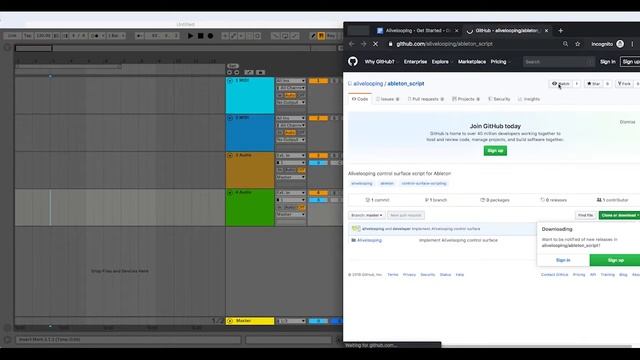Viewport: 640px width, 360px height.
Task: Open the 'Branch: master' selector
Action: 366,216
